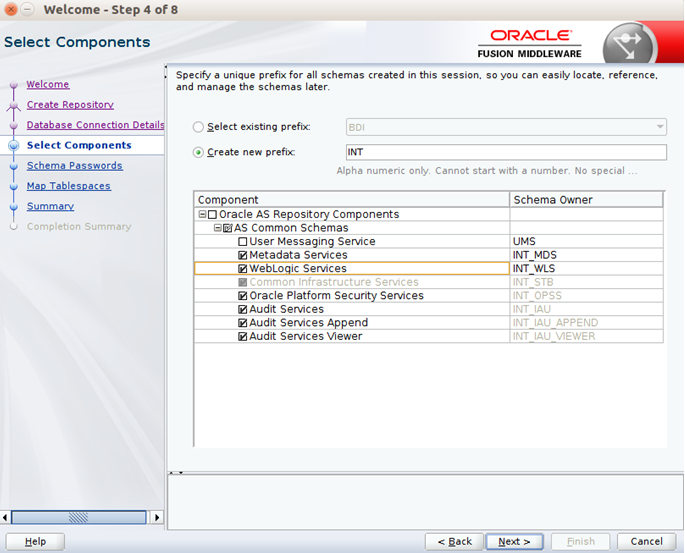Uncheck Metadata Services checkbox
685x553 pixels.
(x=242, y=255)
